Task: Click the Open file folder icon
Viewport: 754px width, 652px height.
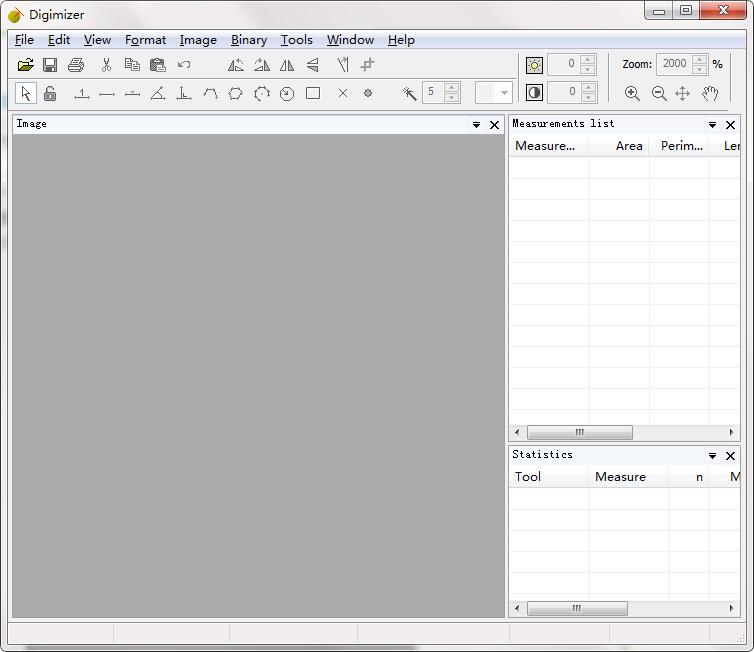Action: point(25,64)
